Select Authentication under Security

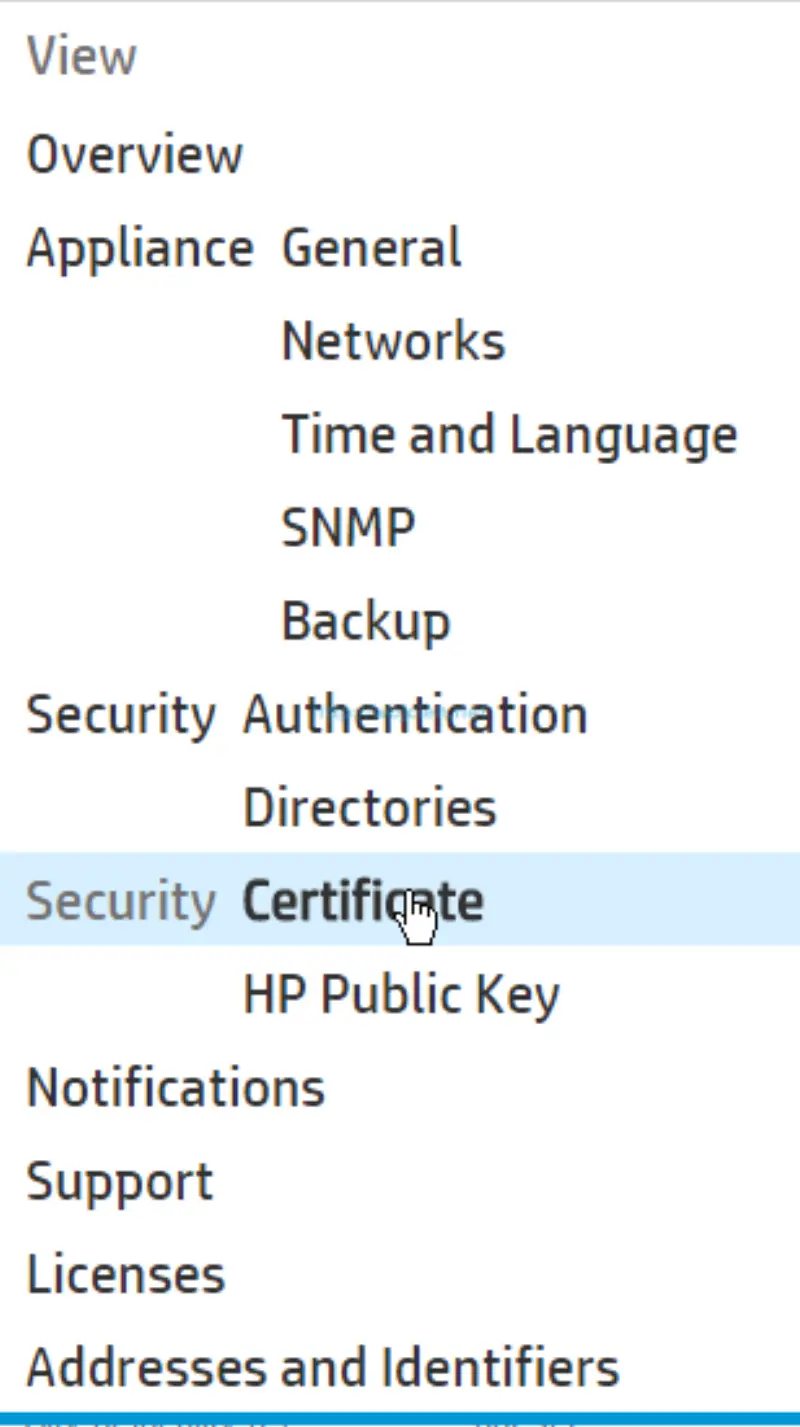(414, 713)
